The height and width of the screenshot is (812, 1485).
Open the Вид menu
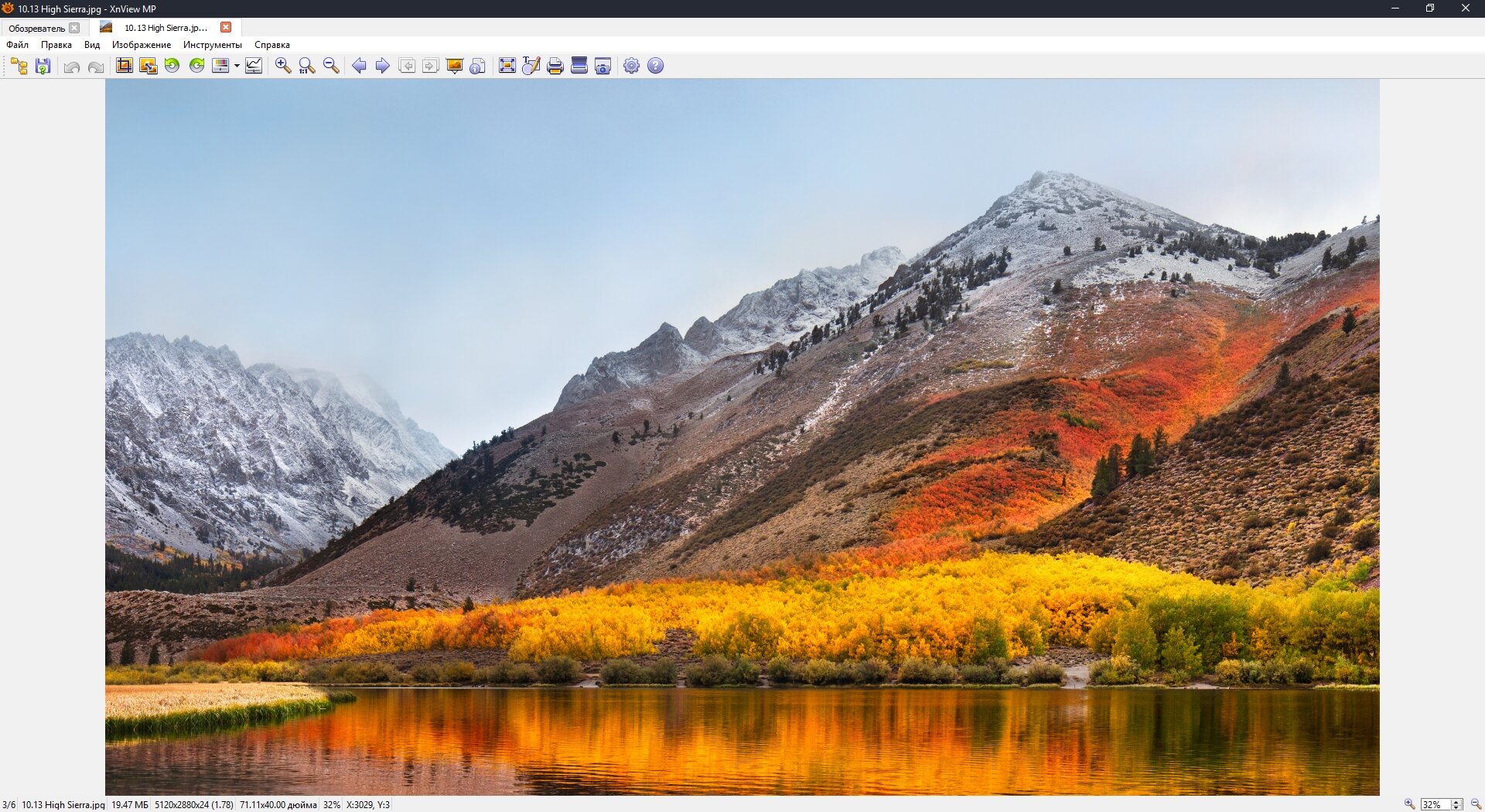coord(92,45)
